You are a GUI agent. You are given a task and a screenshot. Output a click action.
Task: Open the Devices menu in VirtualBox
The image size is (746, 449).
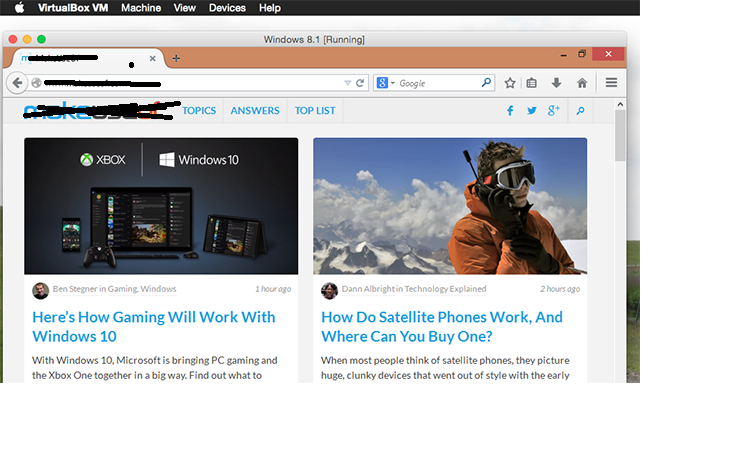pyautogui.click(x=227, y=8)
